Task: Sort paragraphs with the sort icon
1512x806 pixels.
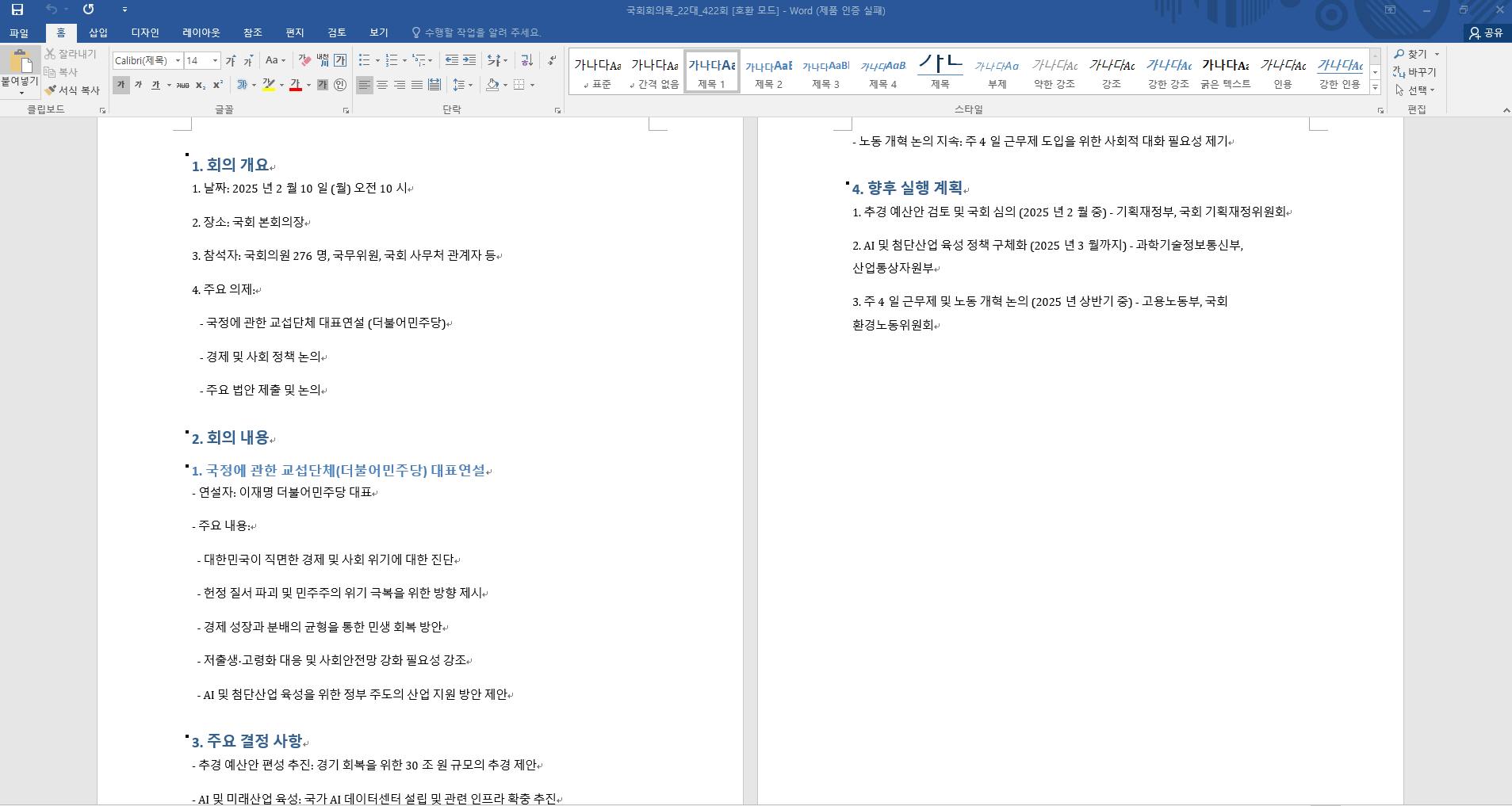Action: (x=526, y=60)
